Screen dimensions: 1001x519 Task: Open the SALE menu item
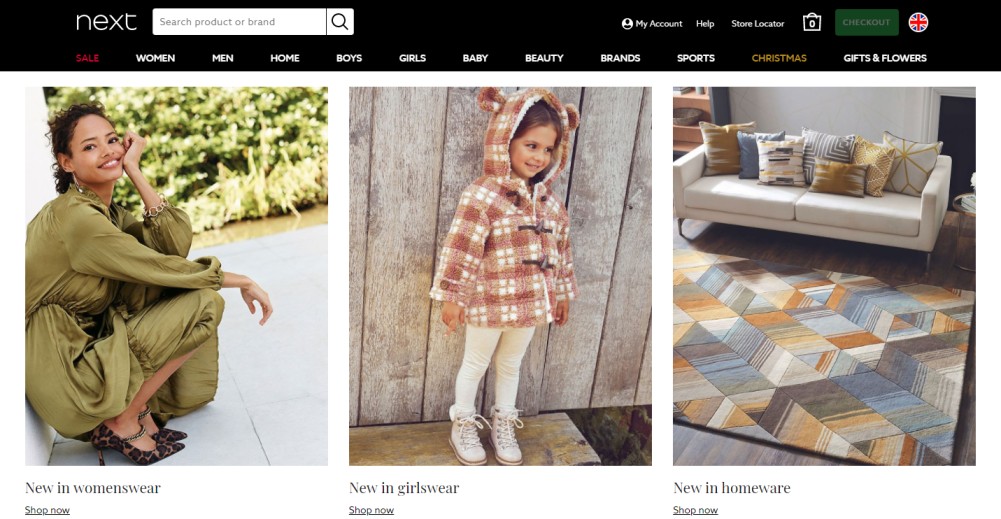(87, 58)
